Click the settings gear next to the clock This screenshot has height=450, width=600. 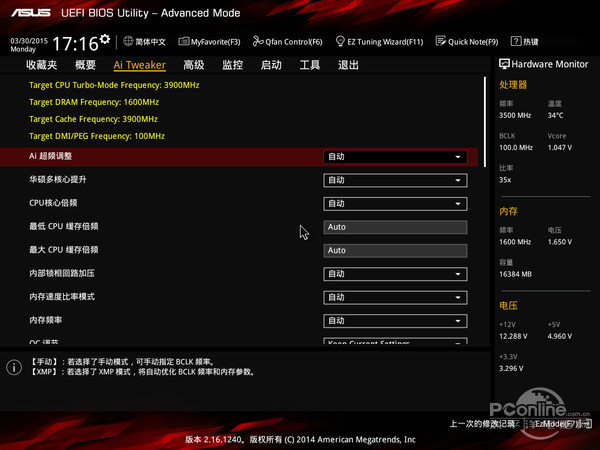[105, 39]
